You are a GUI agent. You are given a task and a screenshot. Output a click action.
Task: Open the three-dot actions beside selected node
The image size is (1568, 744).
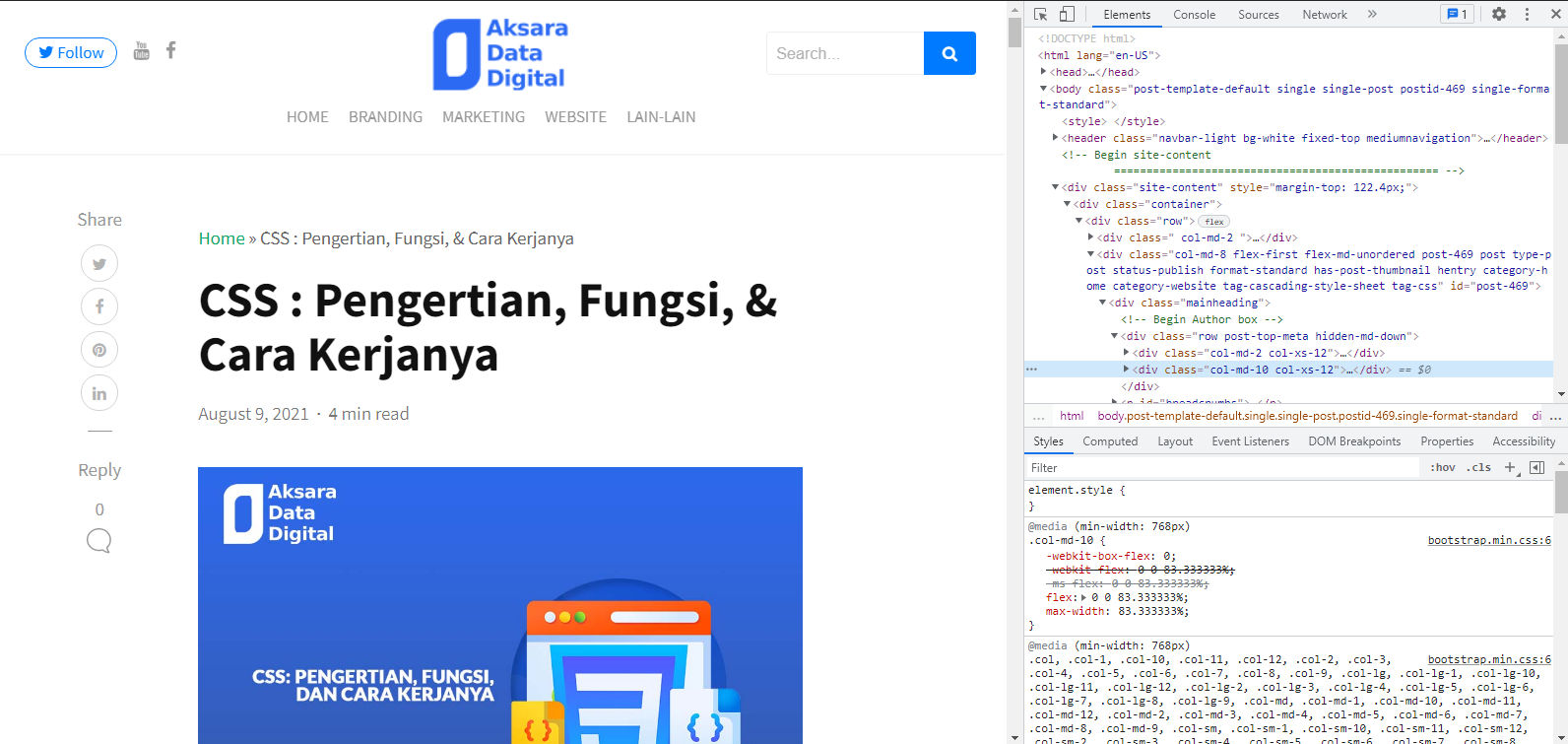(1031, 370)
